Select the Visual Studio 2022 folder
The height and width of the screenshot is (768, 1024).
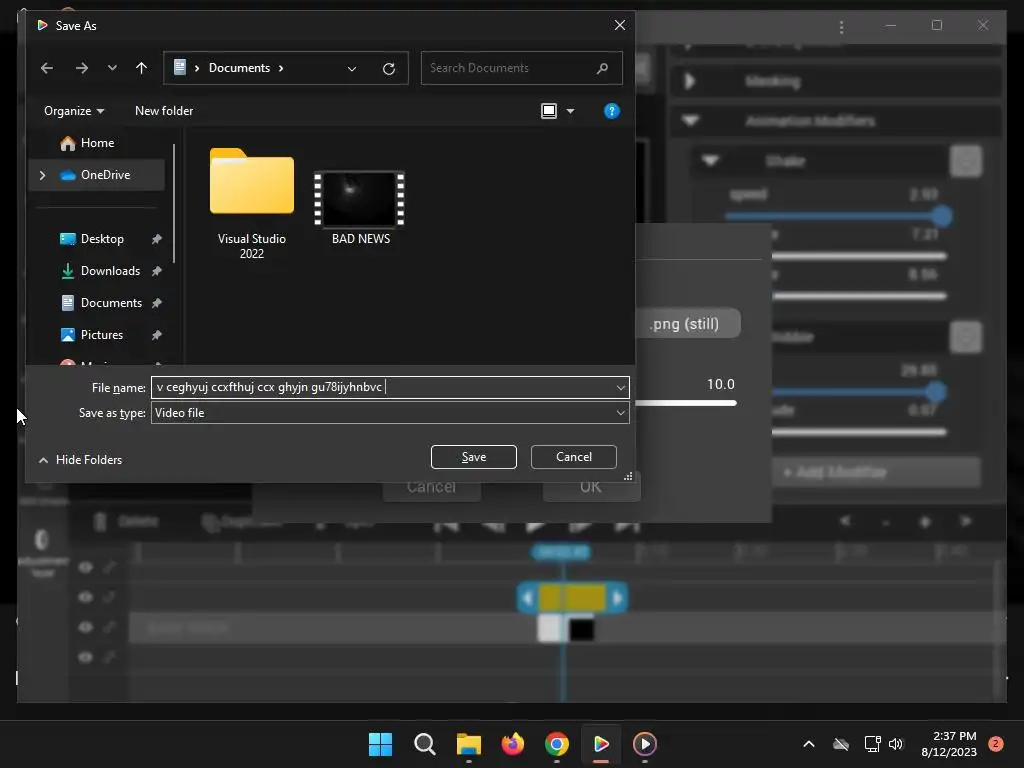coord(251,204)
